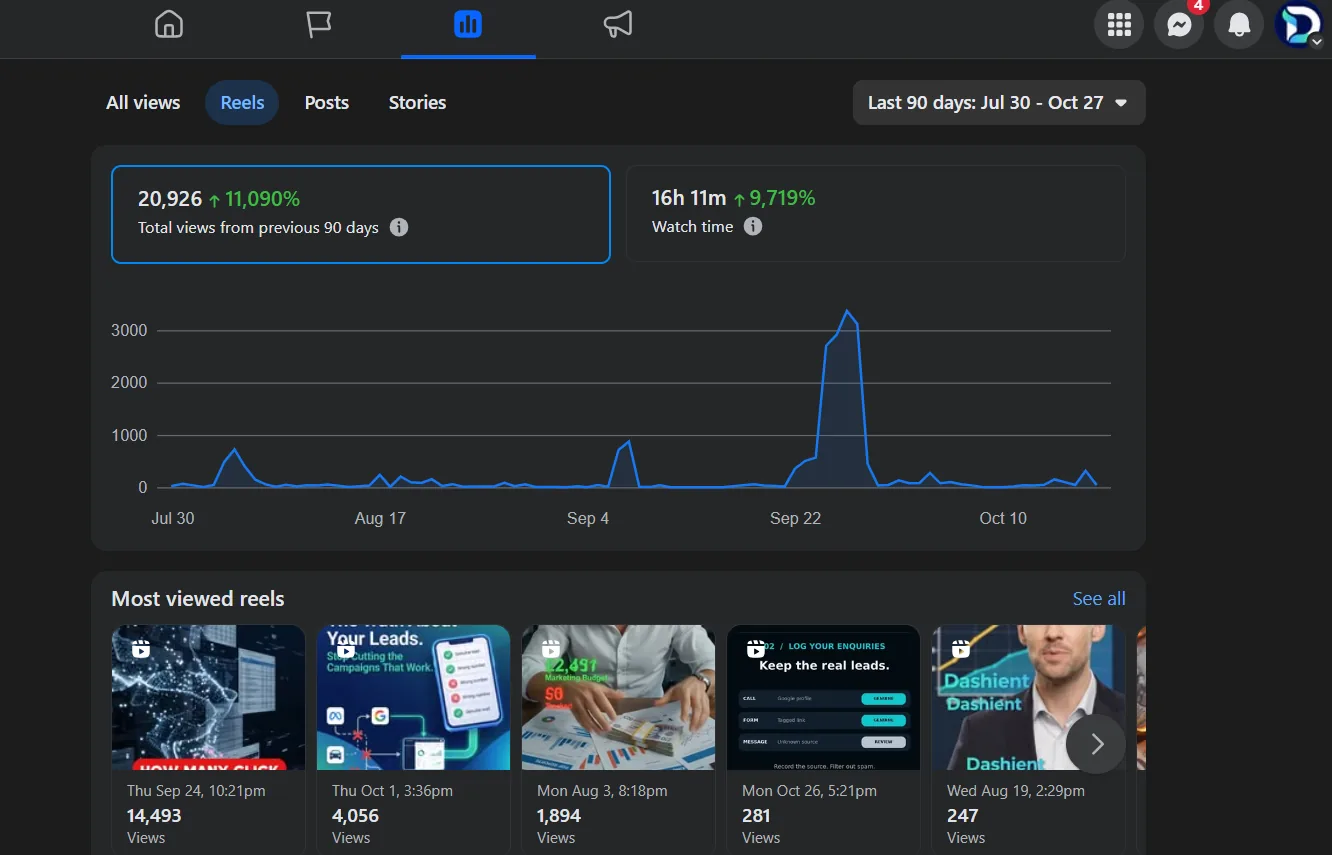Select the Total views 20,926 card
The width and height of the screenshot is (1332, 855).
[361, 214]
